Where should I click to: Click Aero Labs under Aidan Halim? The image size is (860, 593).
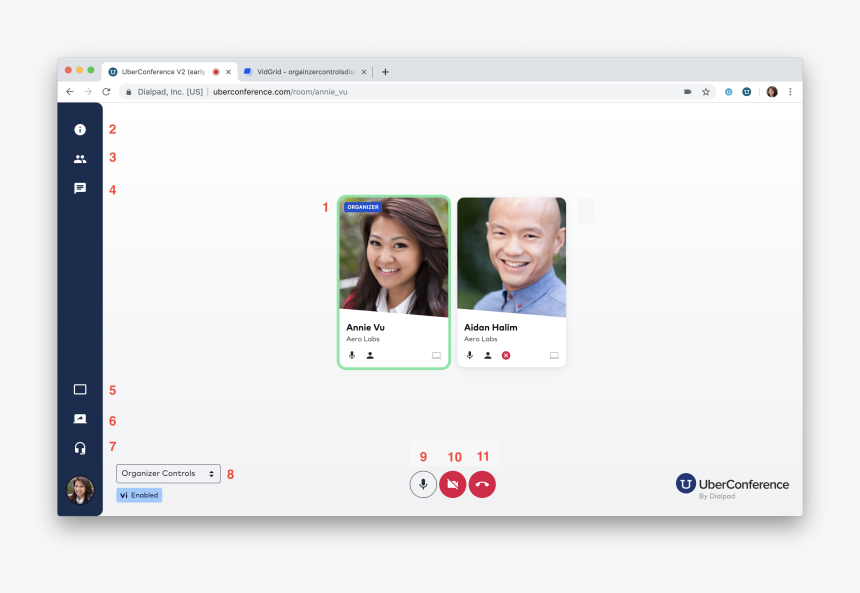(x=480, y=339)
